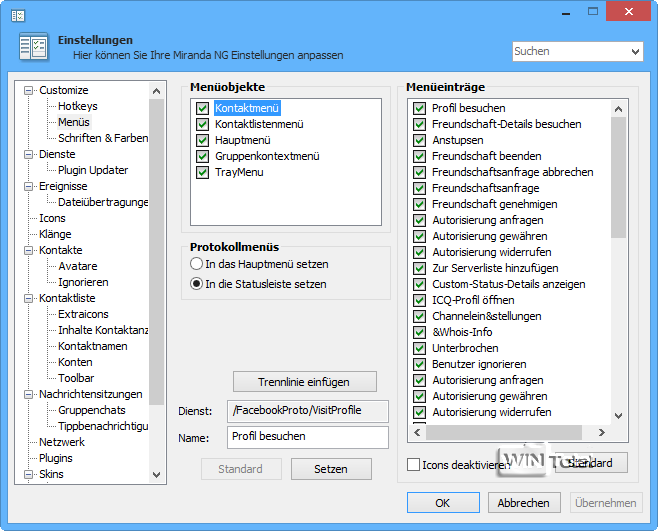Open the Plugin Updater page

click(x=93, y=170)
